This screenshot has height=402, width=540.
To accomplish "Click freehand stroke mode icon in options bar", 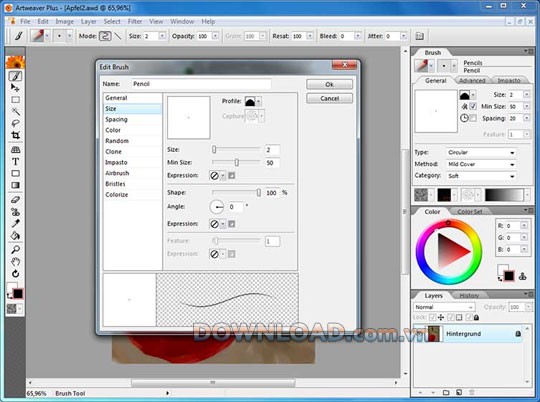I will click(105, 36).
